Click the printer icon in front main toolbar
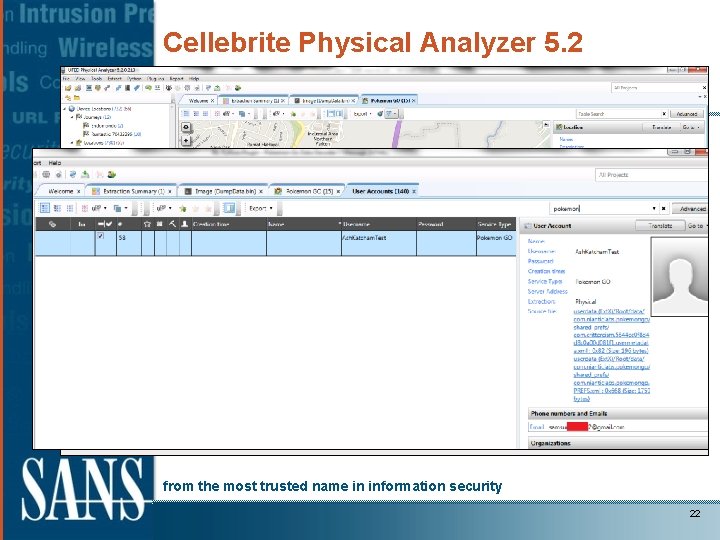720x540 pixels. point(46,174)
